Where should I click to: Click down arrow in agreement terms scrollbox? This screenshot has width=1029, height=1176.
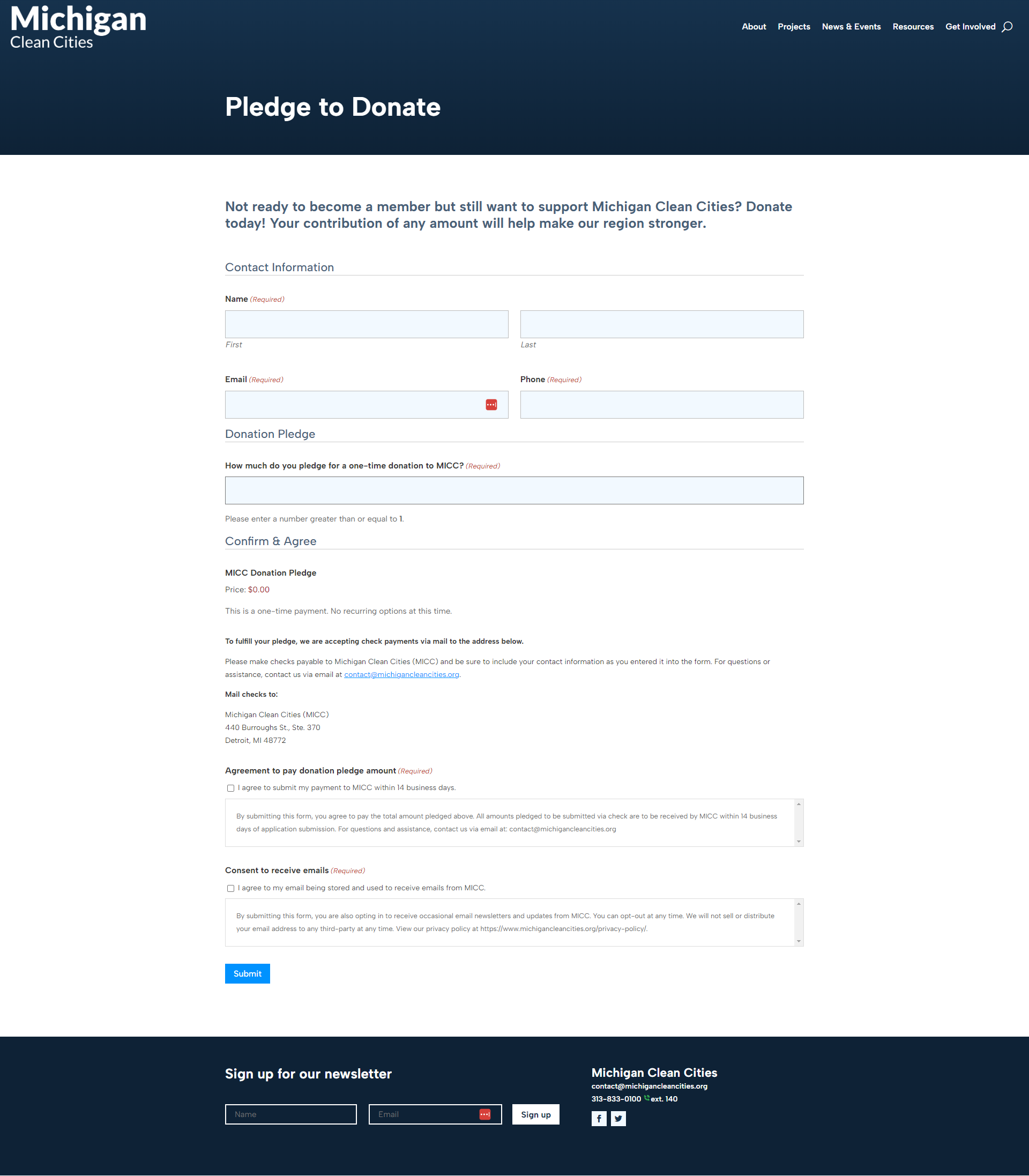798,841
